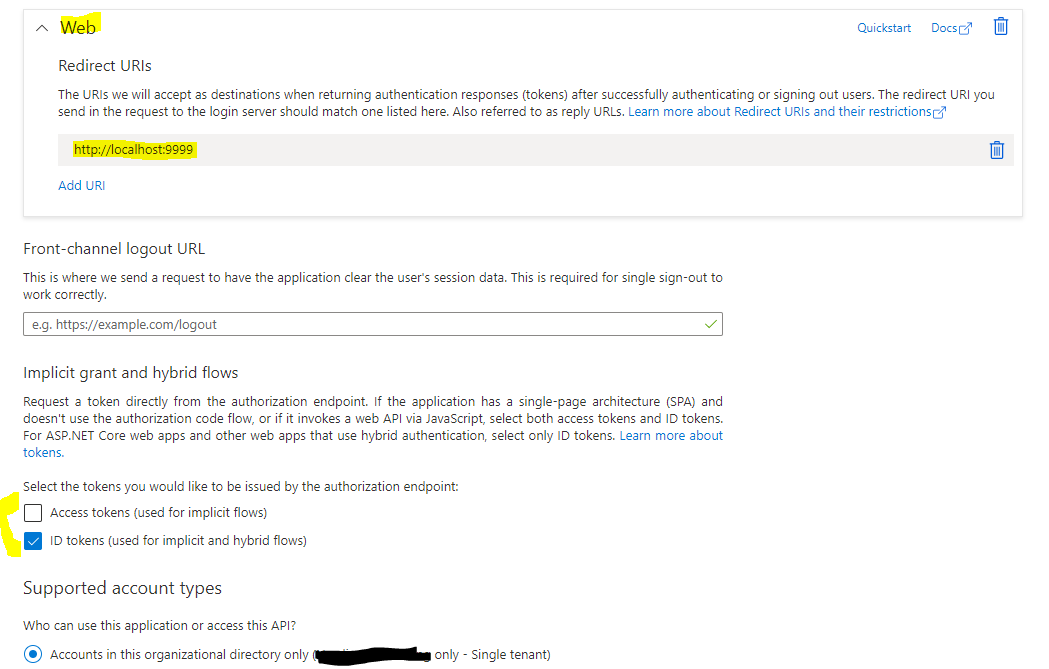Screen dimensions: 1049x669
Task: Click the Redirect URIs heading
Action: point(105,66)
